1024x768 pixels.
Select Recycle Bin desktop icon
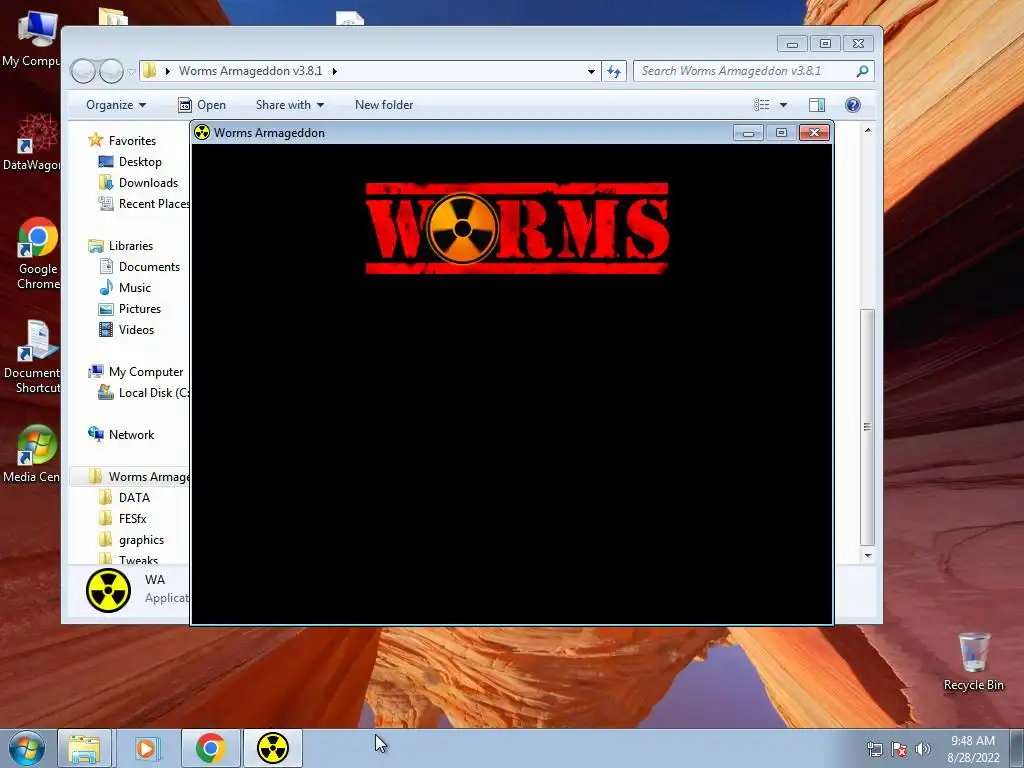[x=974, y=661]
